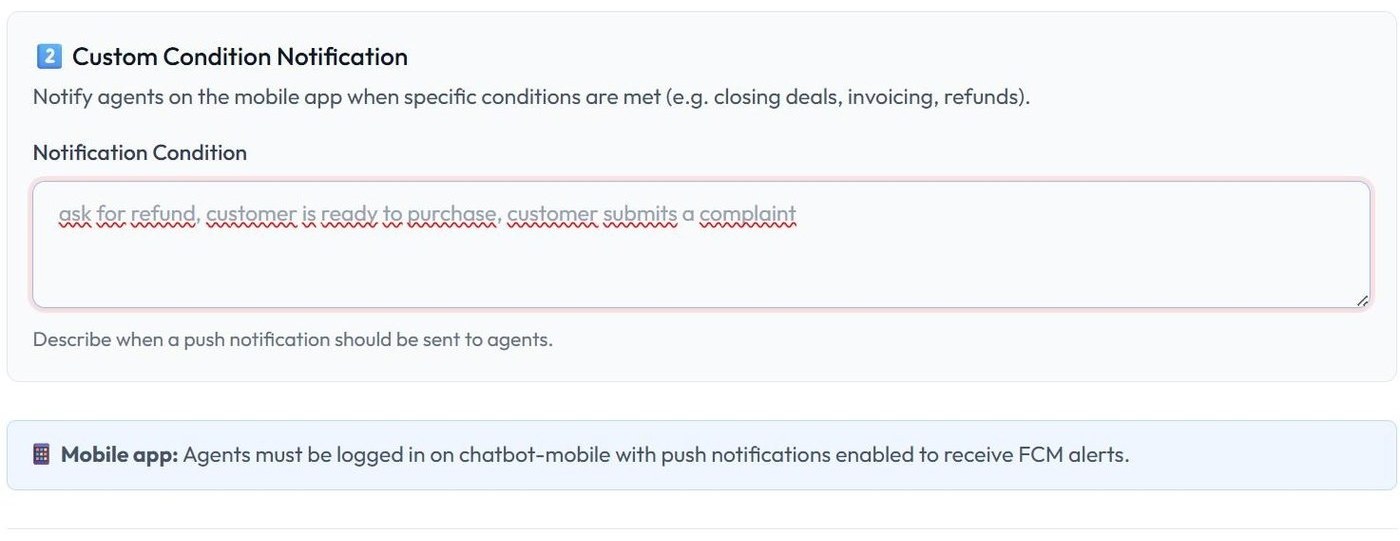Click the horizontal divider line below the banner
This screenshot has height=541, width=1400.
[x=700, y=528]
